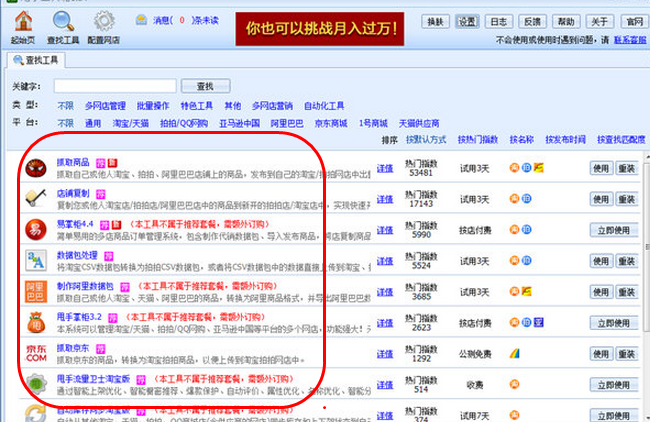Click the 查找 search button
This screenshot has height=422, width=650.
click(x=206, y=86)
